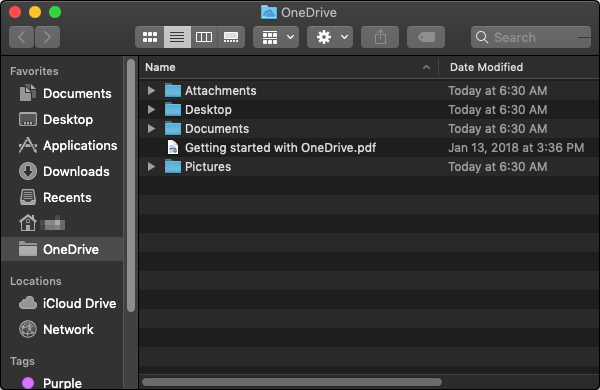Image resolution: width=600 pixels, height=390 pixels.
Task: Click the Favorites section heading
Action: 34,71
